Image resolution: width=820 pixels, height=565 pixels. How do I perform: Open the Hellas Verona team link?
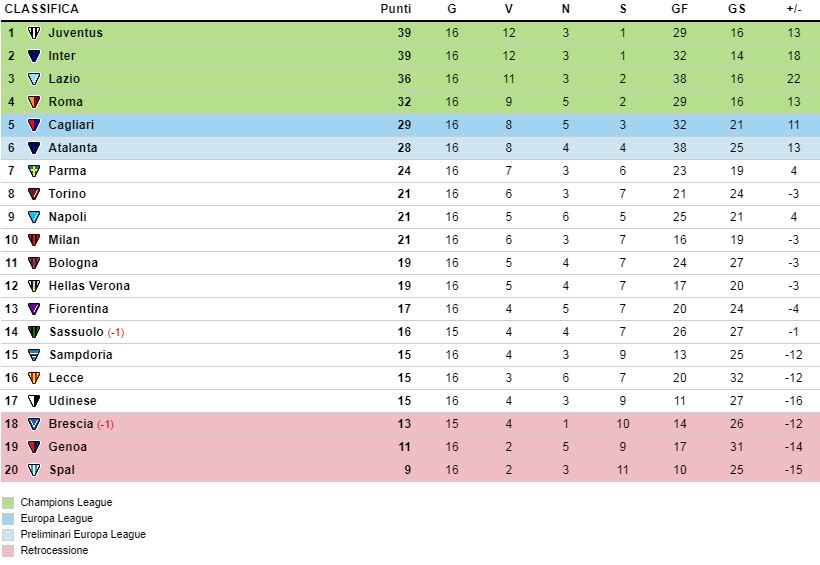pos(89,286)
